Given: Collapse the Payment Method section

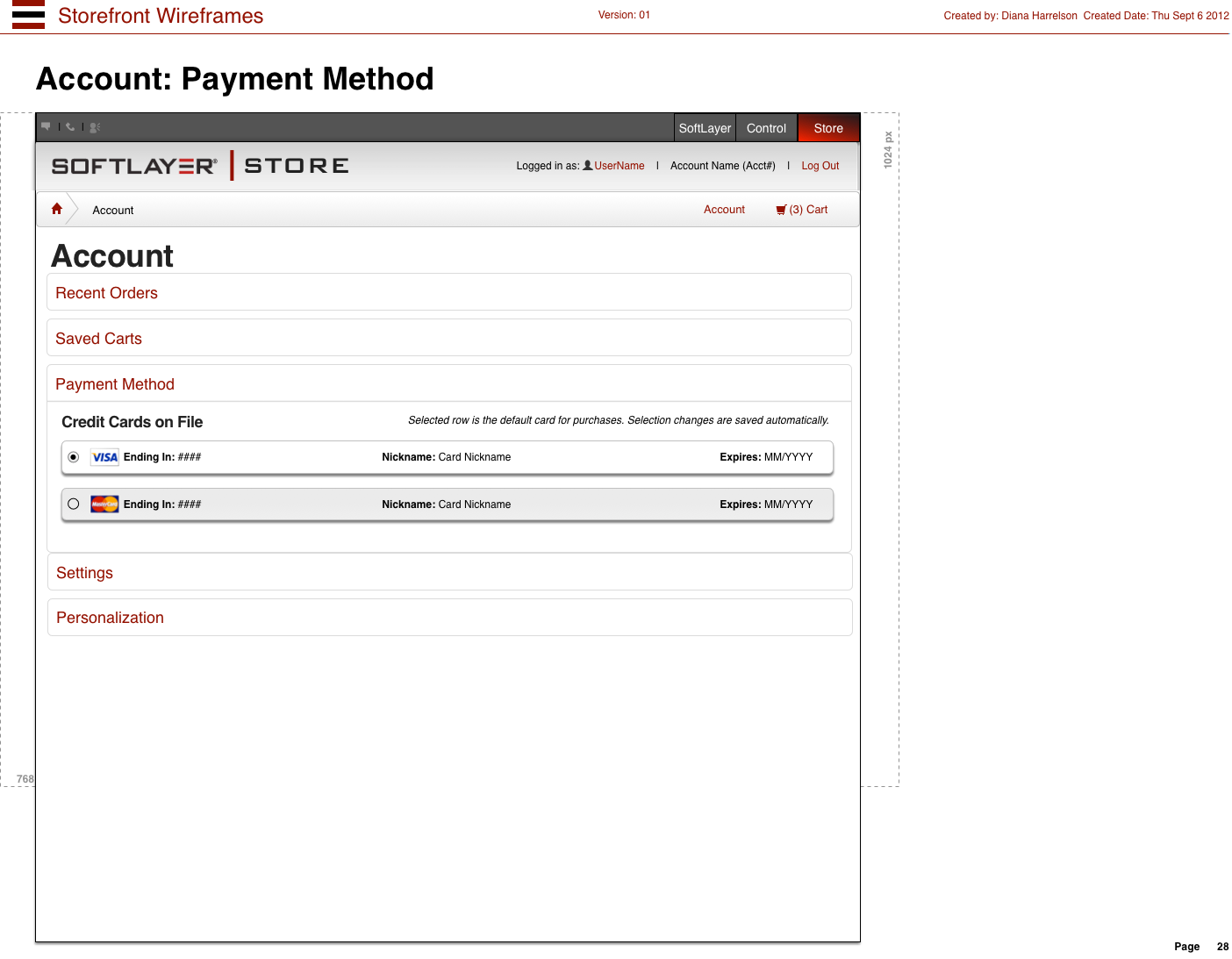Looking at the screenshot, I should (449, 383).
